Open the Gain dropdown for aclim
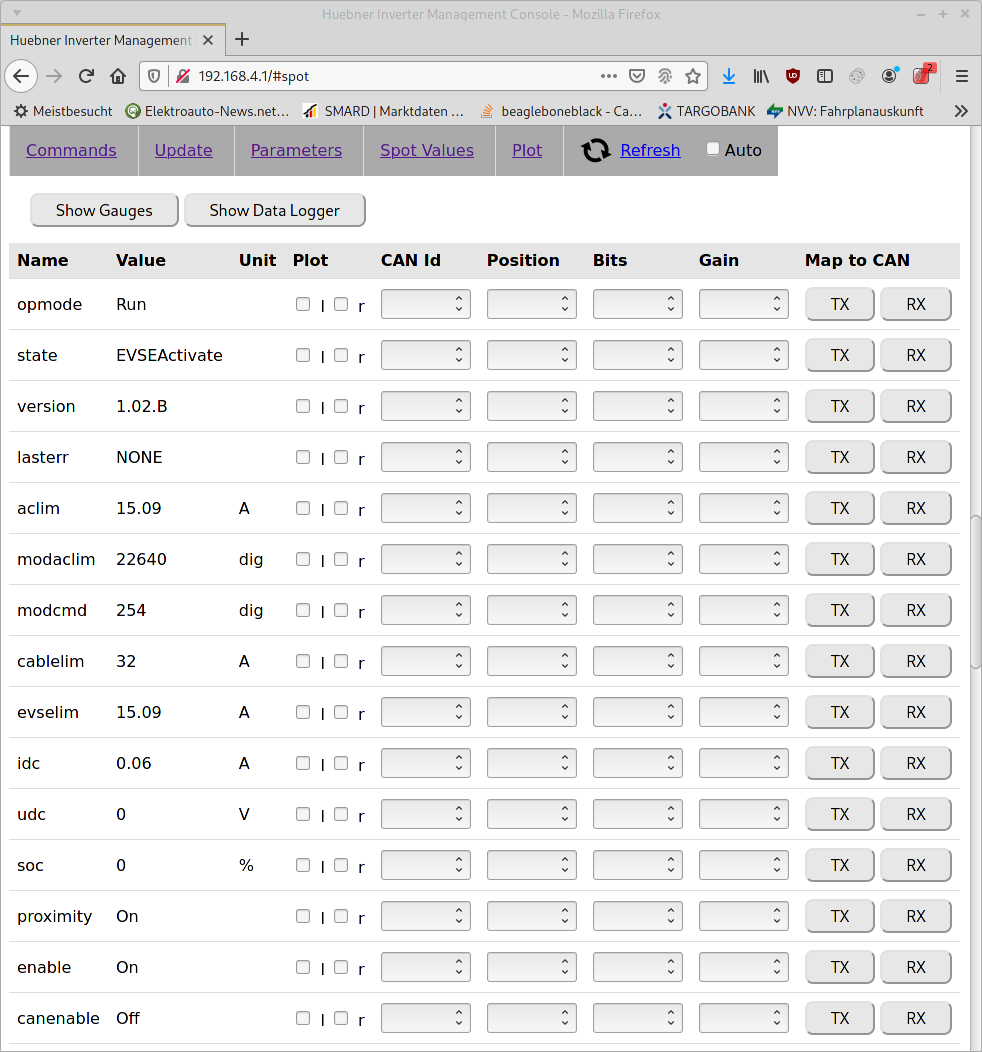This screenshot has height=1052, width=982. coord(743,508)
